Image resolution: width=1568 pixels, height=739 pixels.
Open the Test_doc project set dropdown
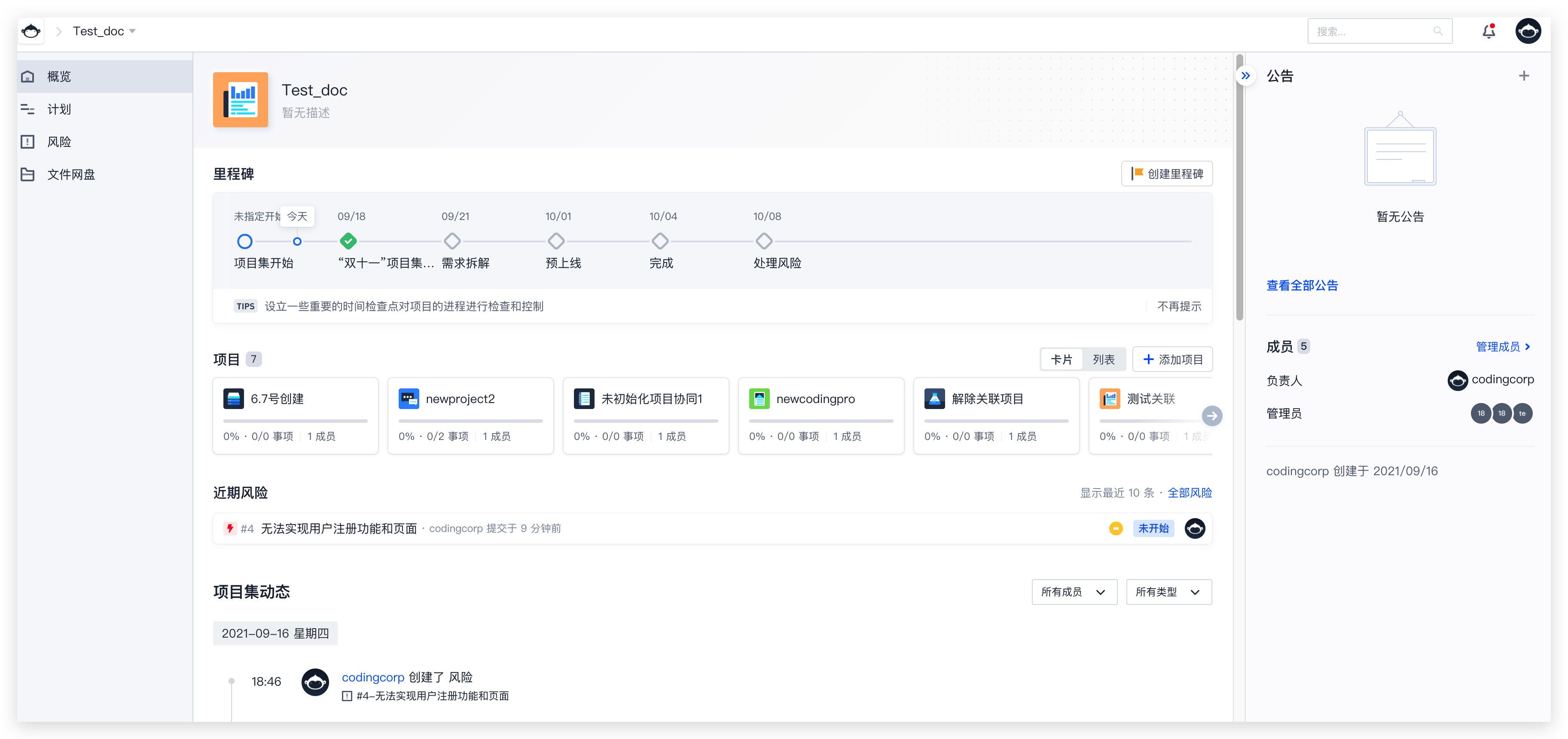[x=104, y=31]
